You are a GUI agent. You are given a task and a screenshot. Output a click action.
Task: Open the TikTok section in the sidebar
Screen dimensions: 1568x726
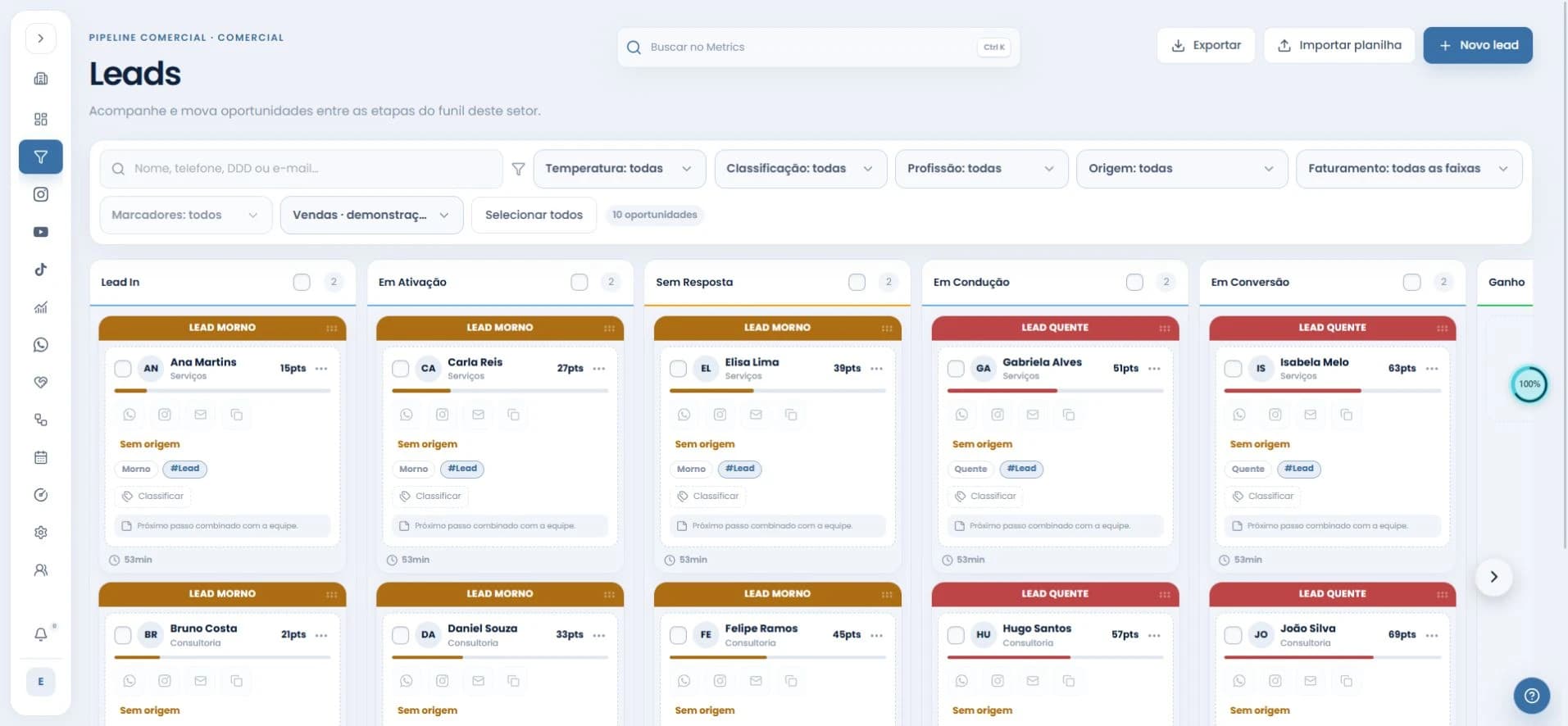(x=41, y=270)
